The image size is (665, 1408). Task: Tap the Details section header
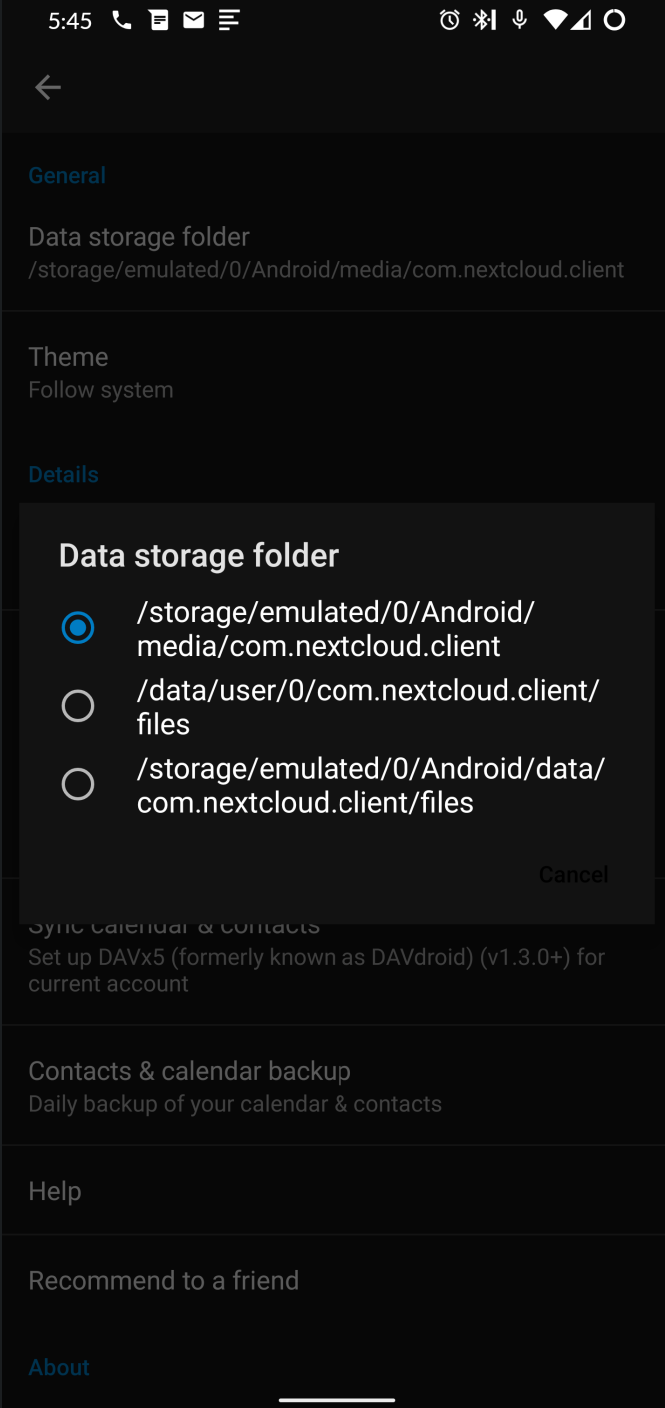(x=63, y=474)
